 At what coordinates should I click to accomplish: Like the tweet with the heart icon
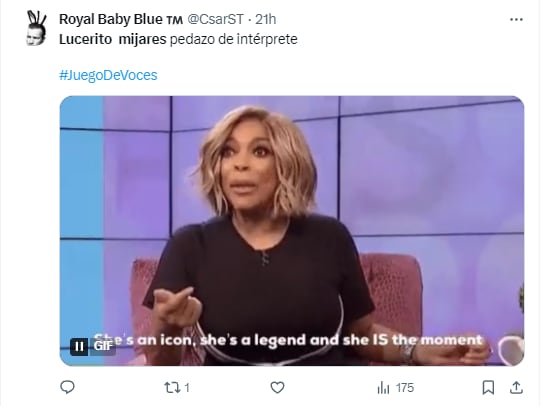tap(277, 388)
